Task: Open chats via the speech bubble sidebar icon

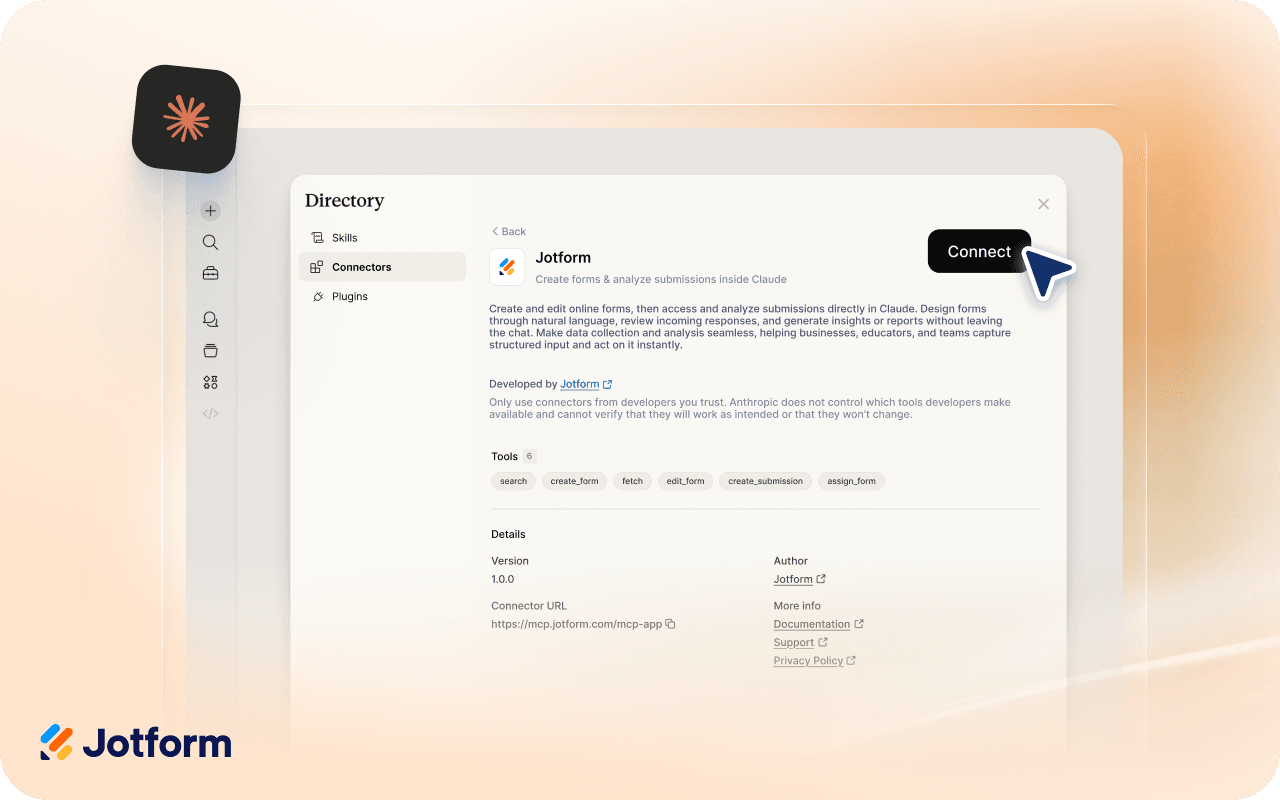Action: click(210, 320)
